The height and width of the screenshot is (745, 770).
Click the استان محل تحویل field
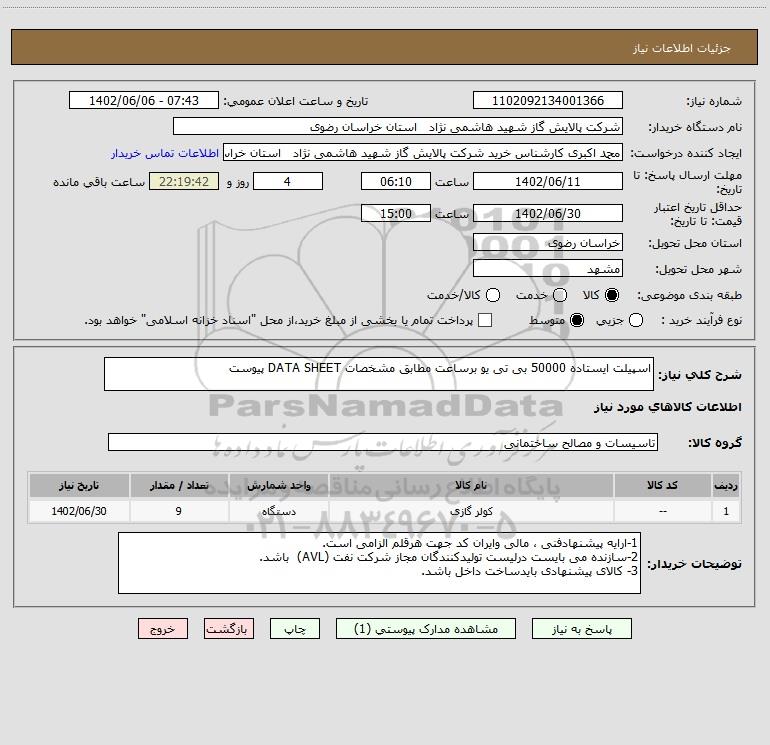pos(547,243)
